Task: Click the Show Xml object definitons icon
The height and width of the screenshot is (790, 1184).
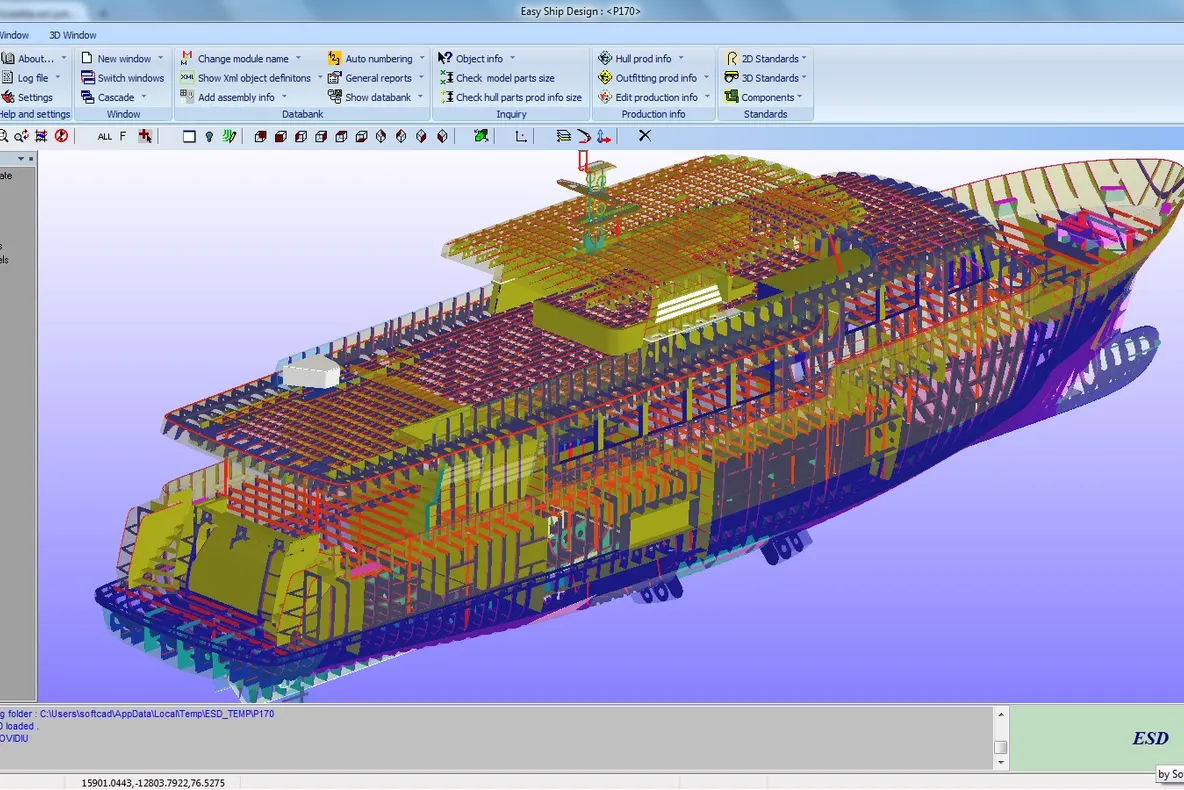Action: click(187, 78)
